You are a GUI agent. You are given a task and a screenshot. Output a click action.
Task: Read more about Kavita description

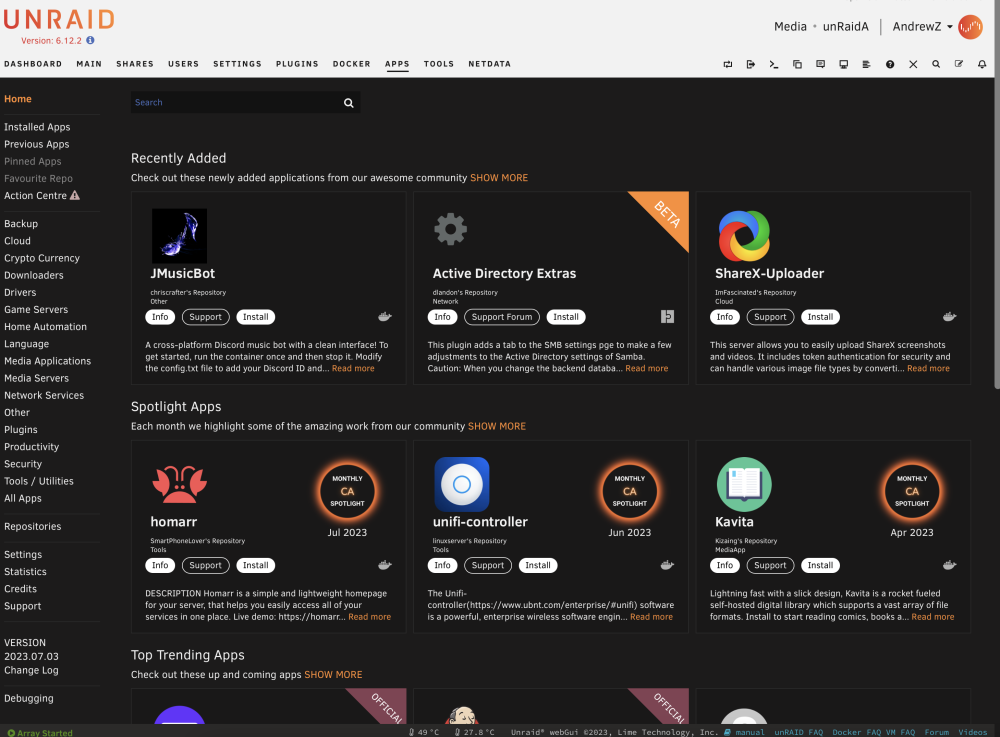(932, 617)
